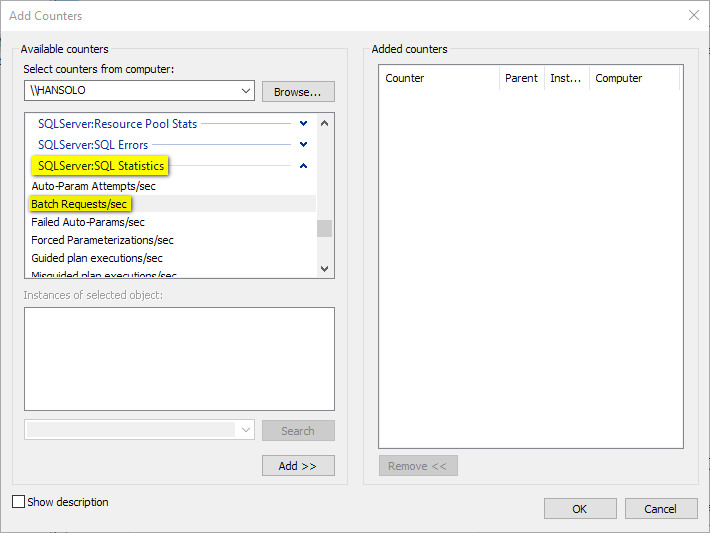Click the Parent column header
This screenshot has height=533, width=710.
pyautogui.click(x=521, y=78)
